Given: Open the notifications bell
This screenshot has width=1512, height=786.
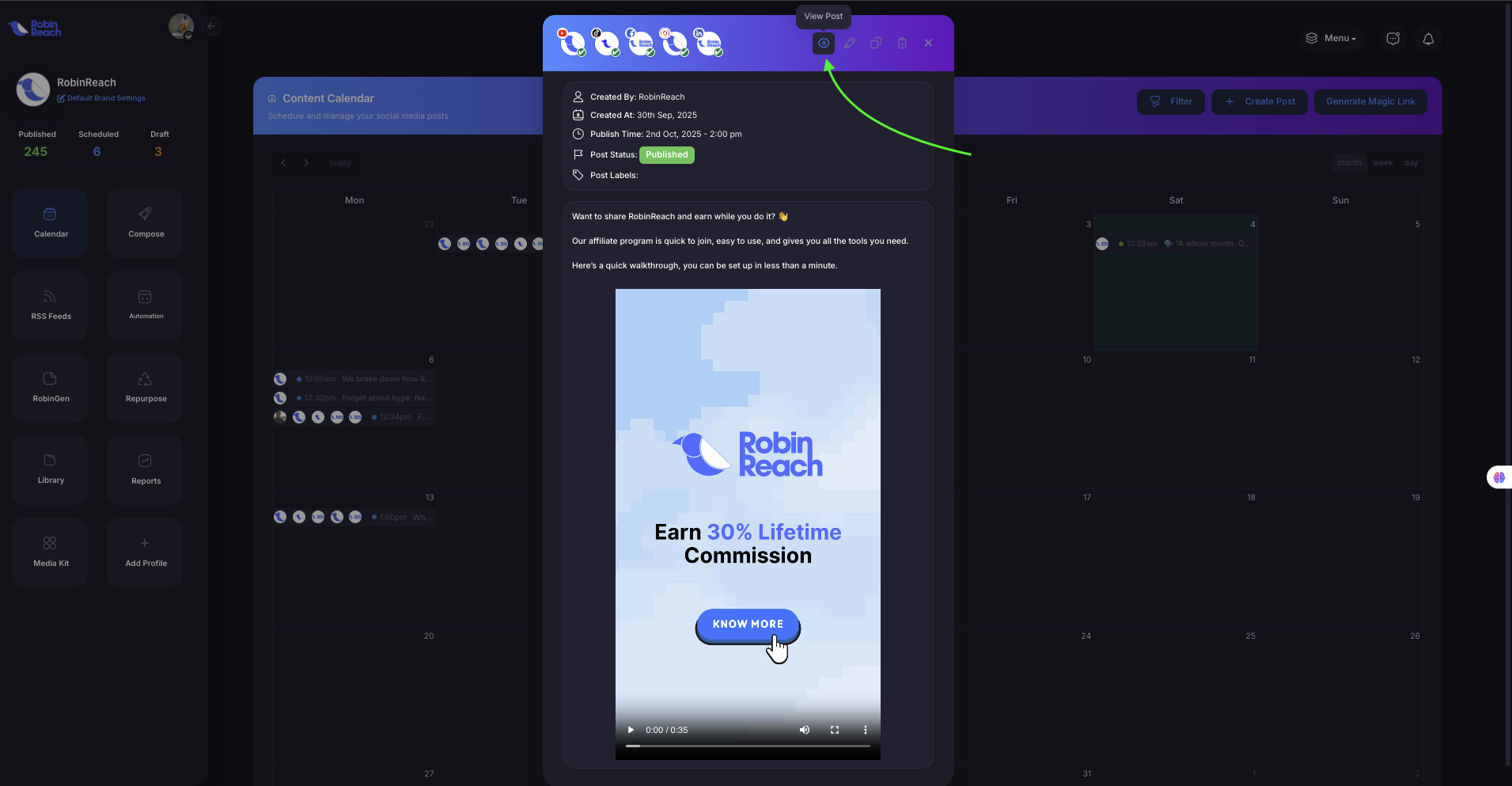Looking at the screenshot, I should pos(1428,39).
